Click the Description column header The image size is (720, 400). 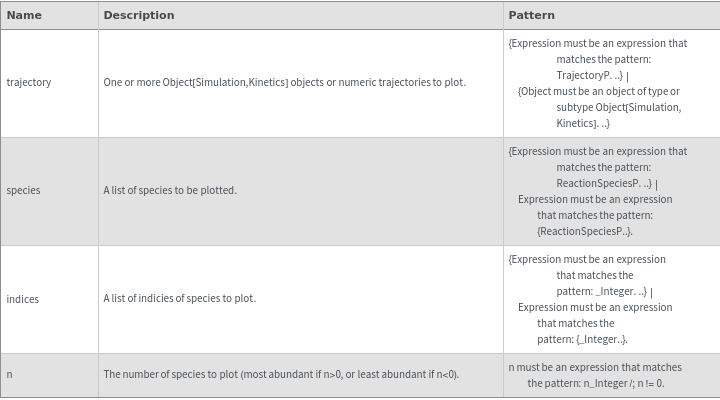tap(138, 15)
